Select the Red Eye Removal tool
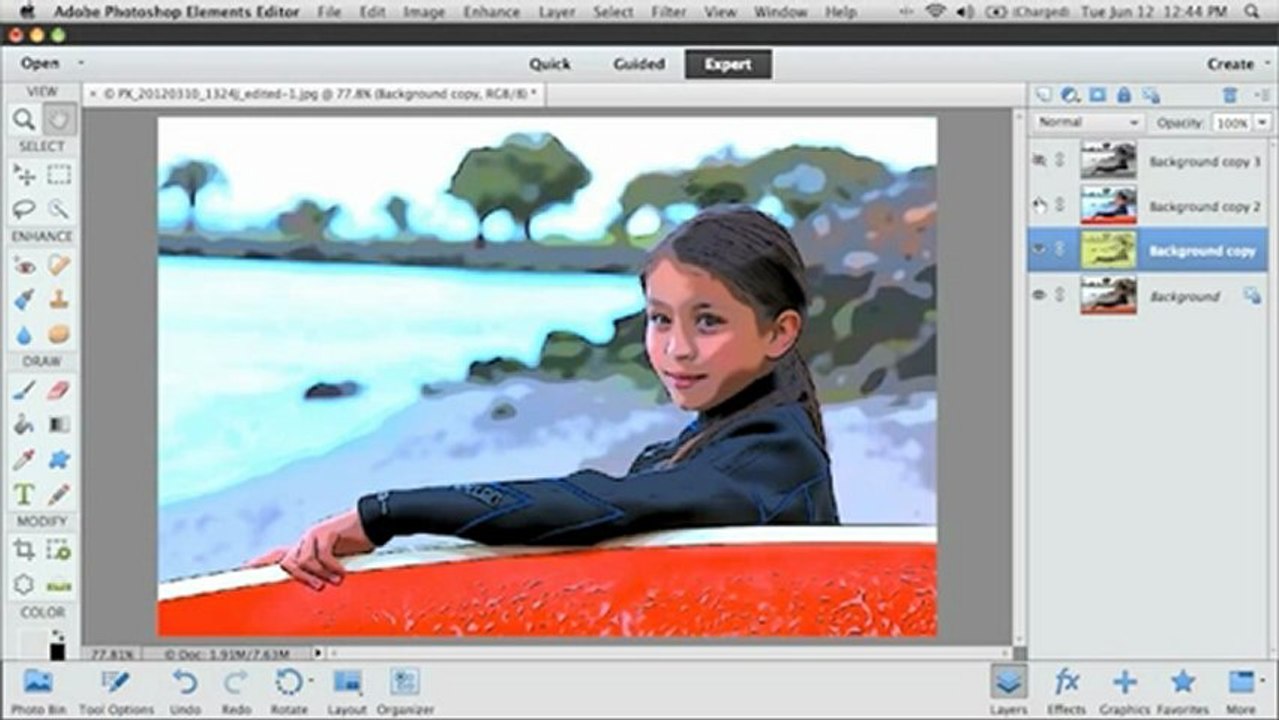 (x=24, y=265)
